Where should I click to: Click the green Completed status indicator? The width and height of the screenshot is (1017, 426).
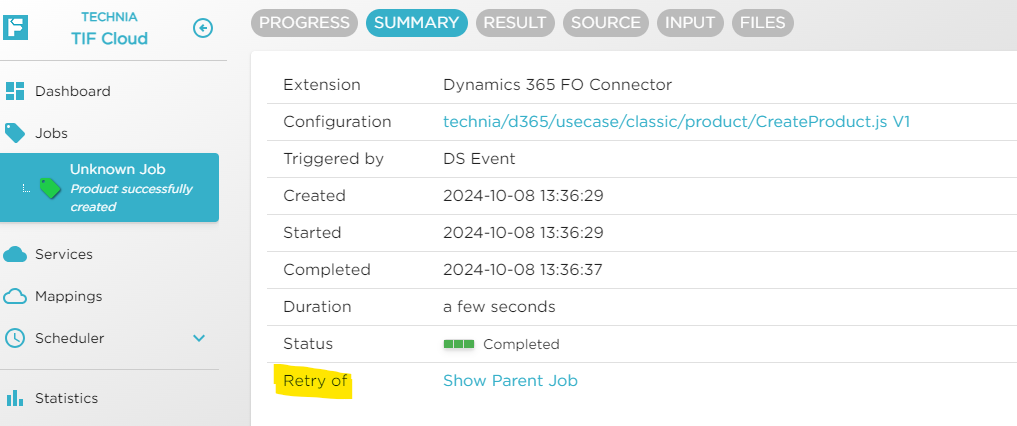[x=459, y=344]
